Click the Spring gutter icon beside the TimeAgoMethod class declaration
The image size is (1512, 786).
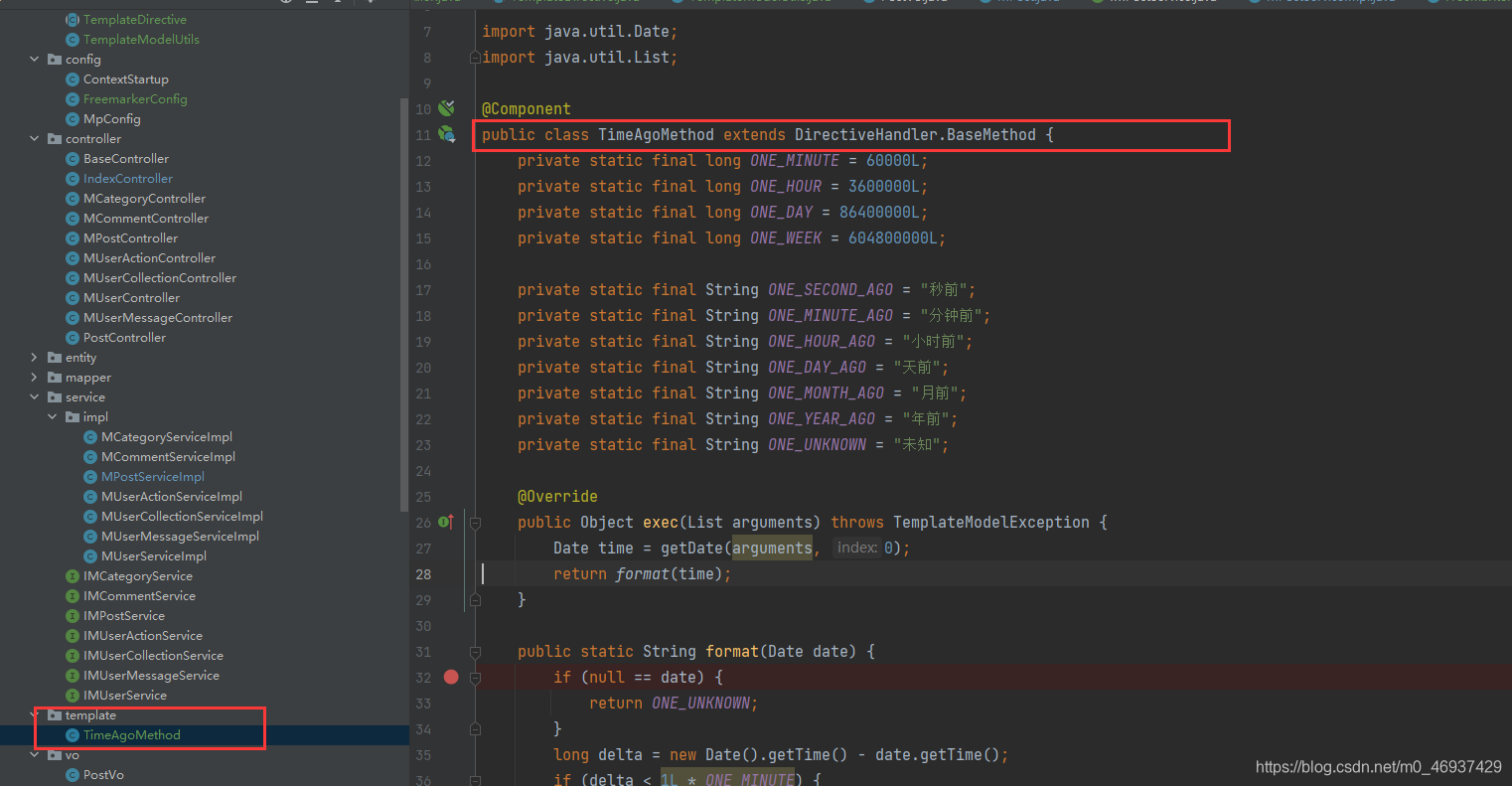point(447,134)
